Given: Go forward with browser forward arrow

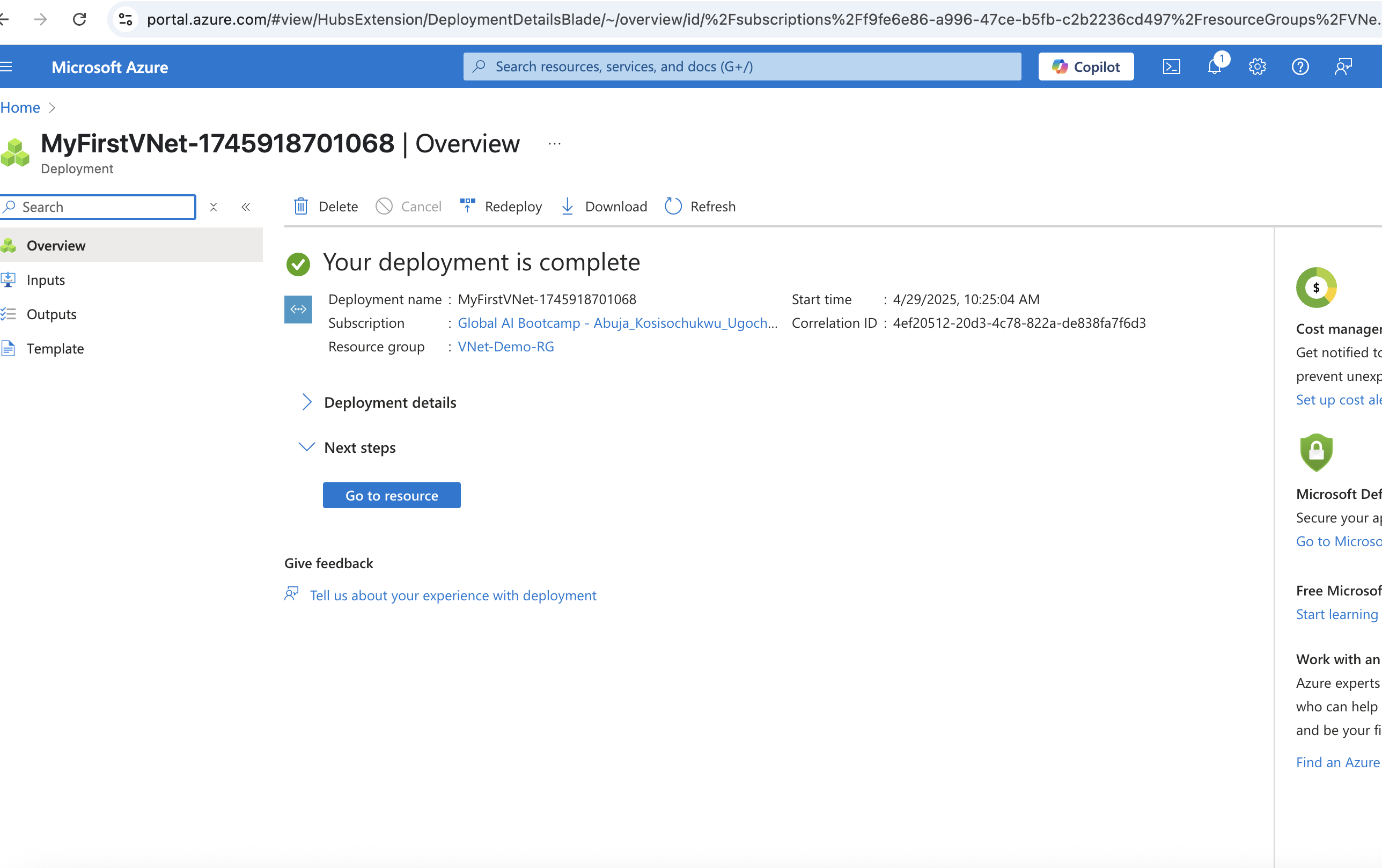Looking at the screenshot, I should pos(41,19).
